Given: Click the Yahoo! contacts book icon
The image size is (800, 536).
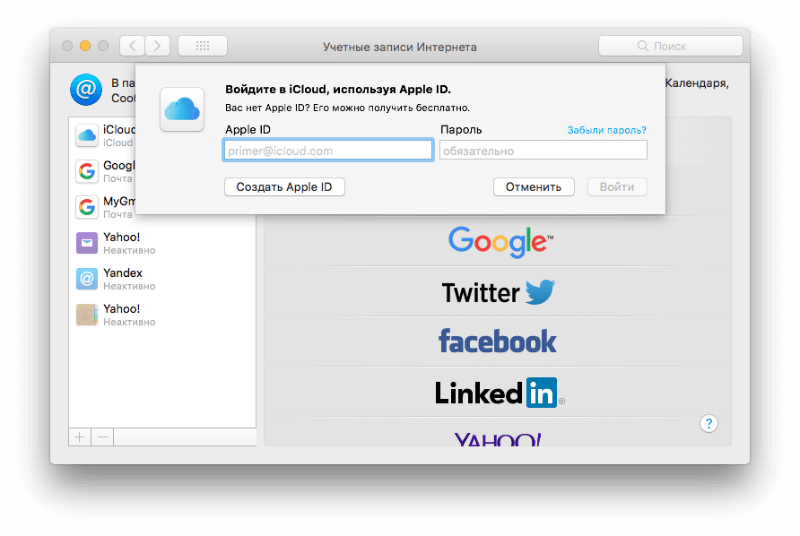Looking at the screenshot, I should [x=87, y=315].
